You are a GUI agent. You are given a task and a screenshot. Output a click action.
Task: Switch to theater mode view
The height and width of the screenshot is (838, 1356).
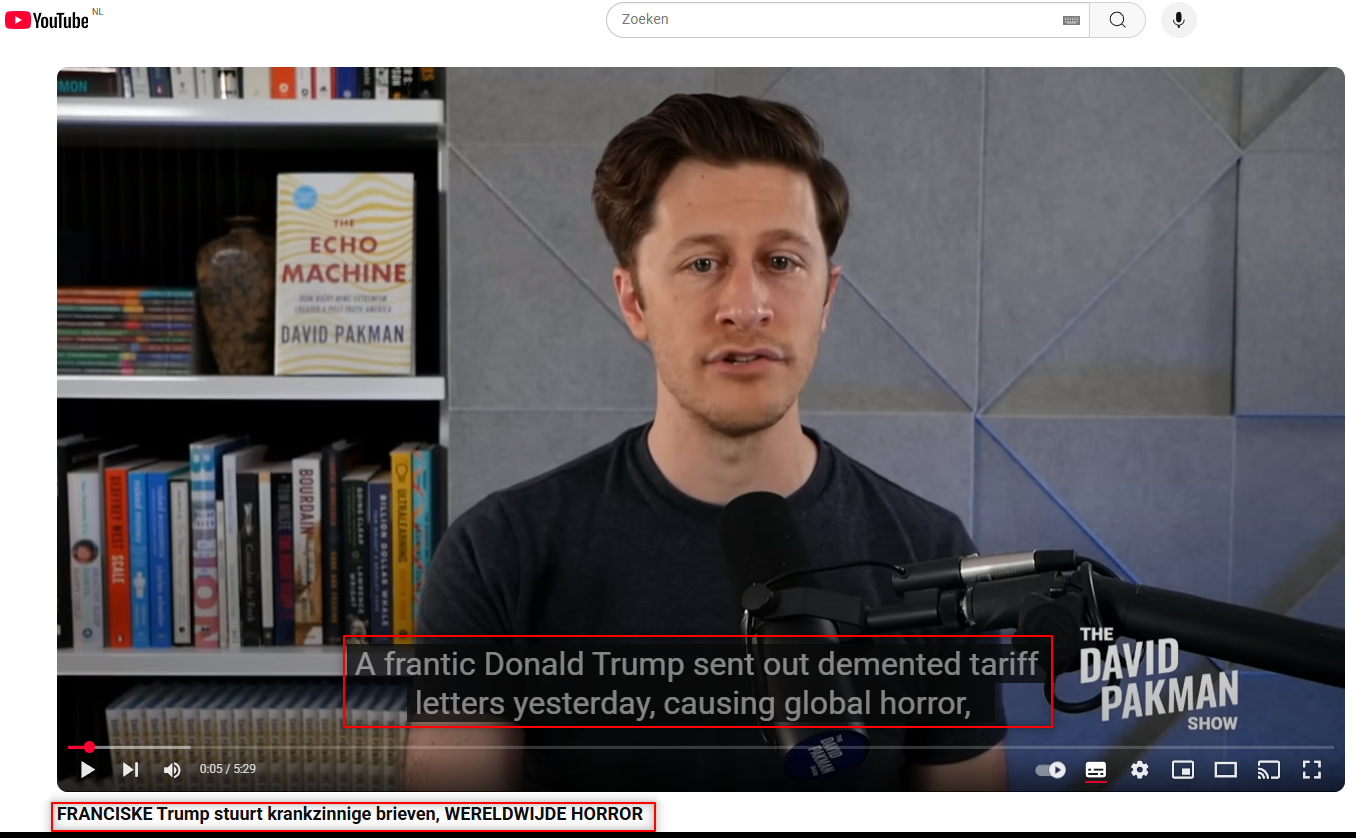[1226, 770]
